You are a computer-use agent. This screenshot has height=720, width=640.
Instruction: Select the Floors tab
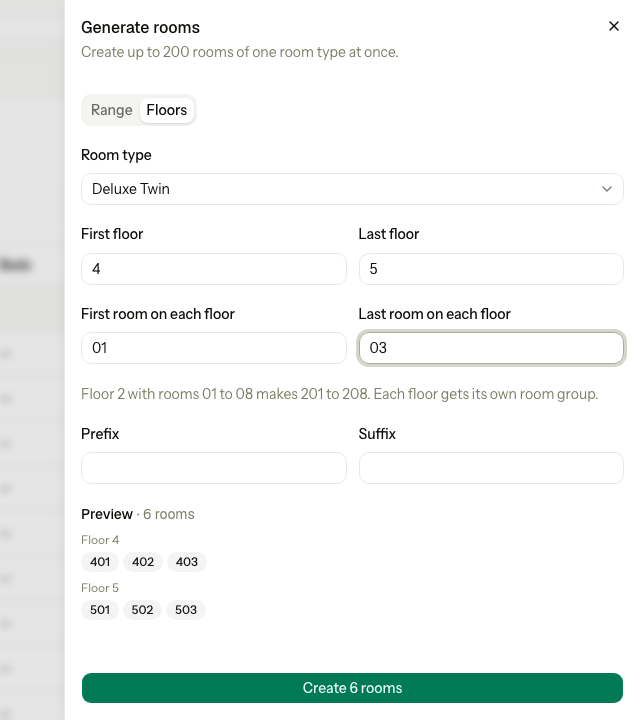click(x=167, y=110)
